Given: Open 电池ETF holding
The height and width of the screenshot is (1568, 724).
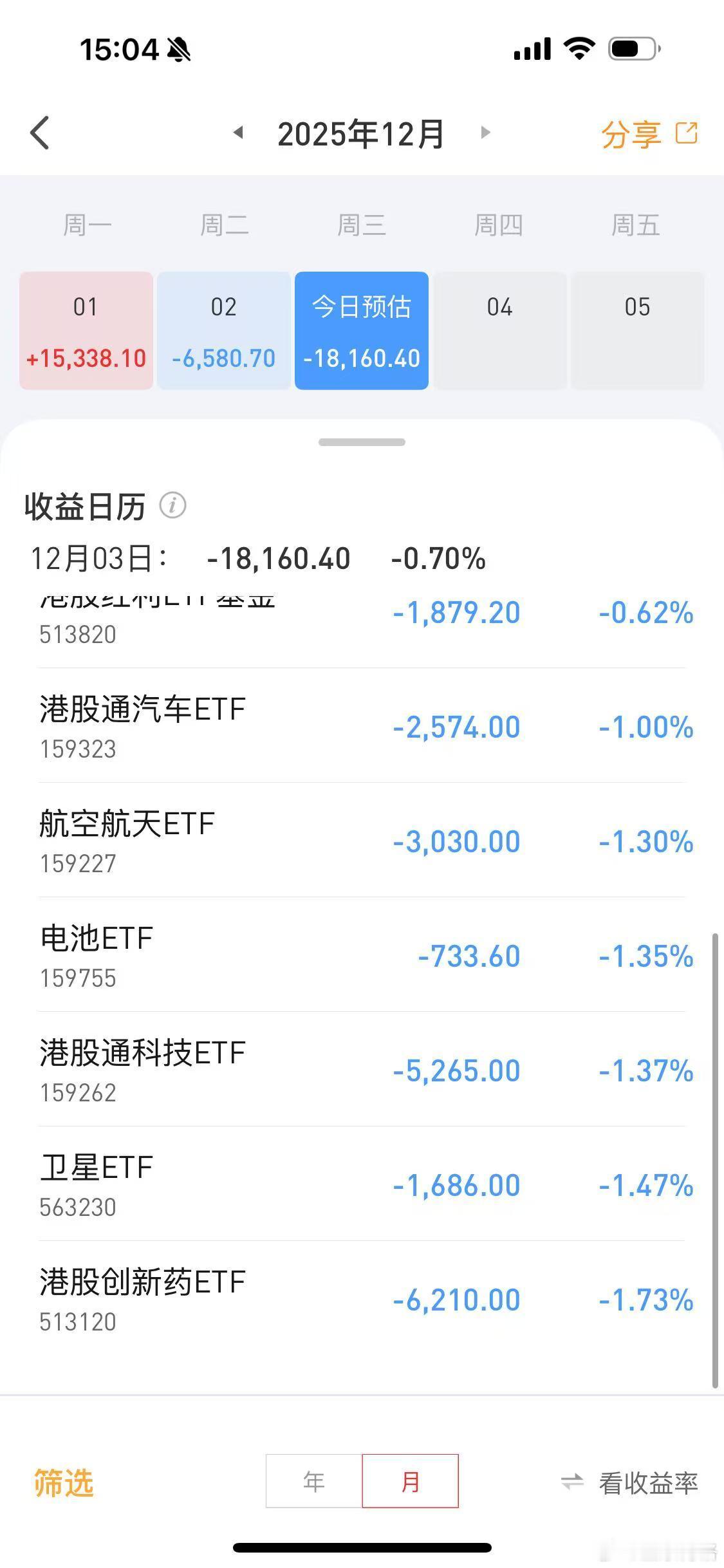Looking at the screenshot, I should coord(362,955).
